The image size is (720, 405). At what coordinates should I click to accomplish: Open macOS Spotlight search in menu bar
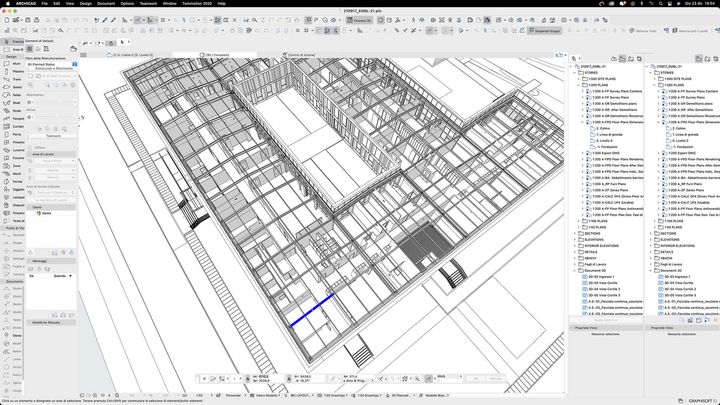(661, 3)
